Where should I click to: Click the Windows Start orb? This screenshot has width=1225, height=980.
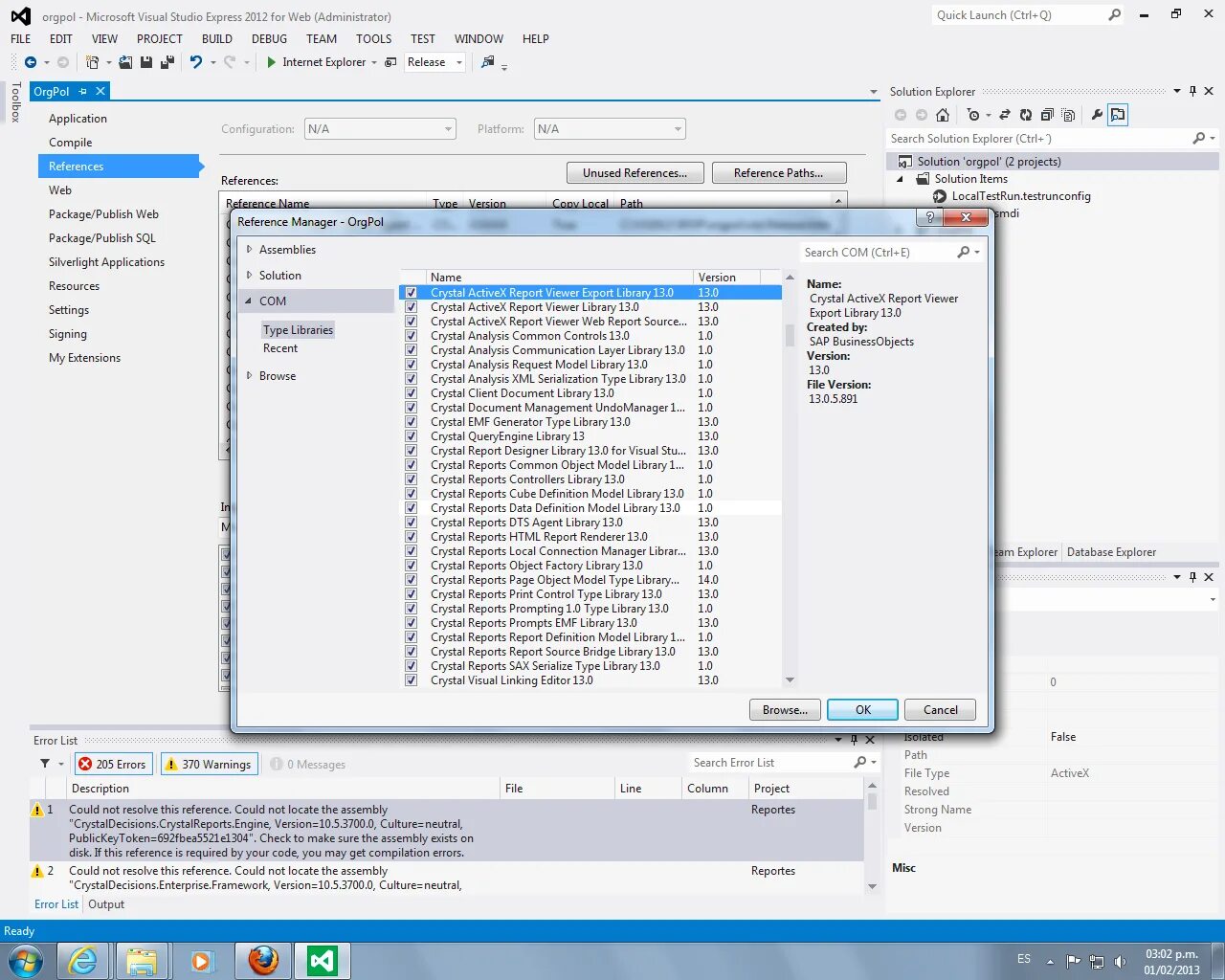25,960
